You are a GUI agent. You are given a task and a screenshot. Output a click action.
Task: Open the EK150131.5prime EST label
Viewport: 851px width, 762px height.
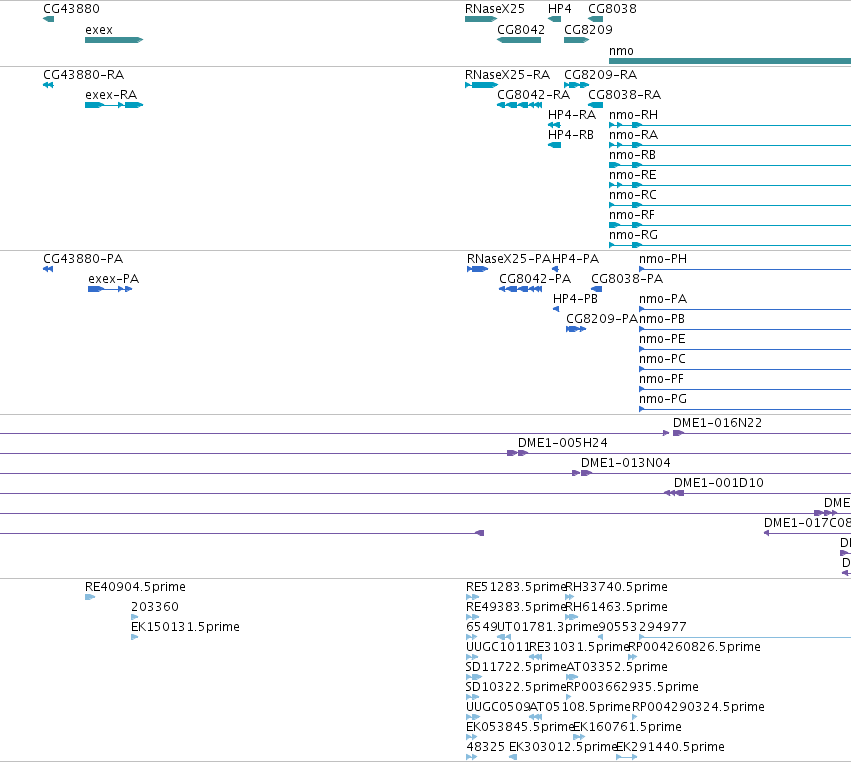[185, 627]
